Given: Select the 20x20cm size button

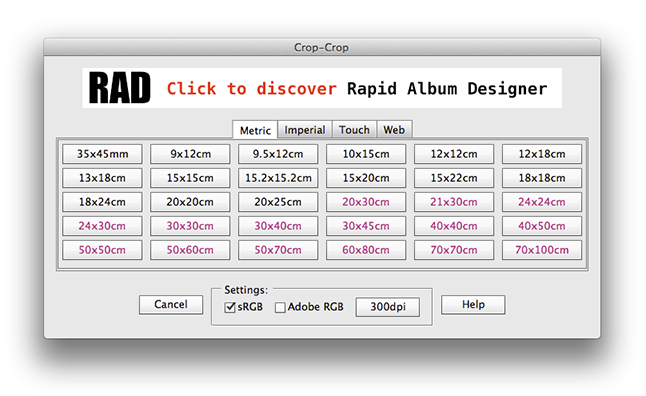Looking at the screenshot, I should click(190, 202).
